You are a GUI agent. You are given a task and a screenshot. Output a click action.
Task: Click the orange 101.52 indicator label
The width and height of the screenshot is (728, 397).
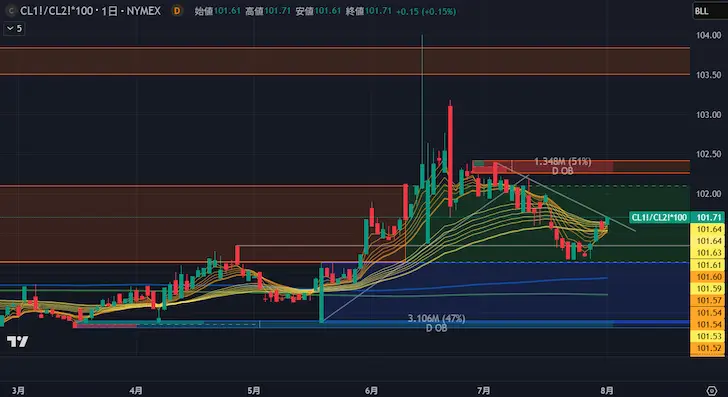tap(709, 348)
